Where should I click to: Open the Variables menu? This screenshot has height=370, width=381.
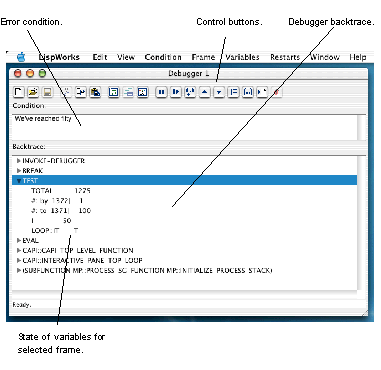[242, 57]
